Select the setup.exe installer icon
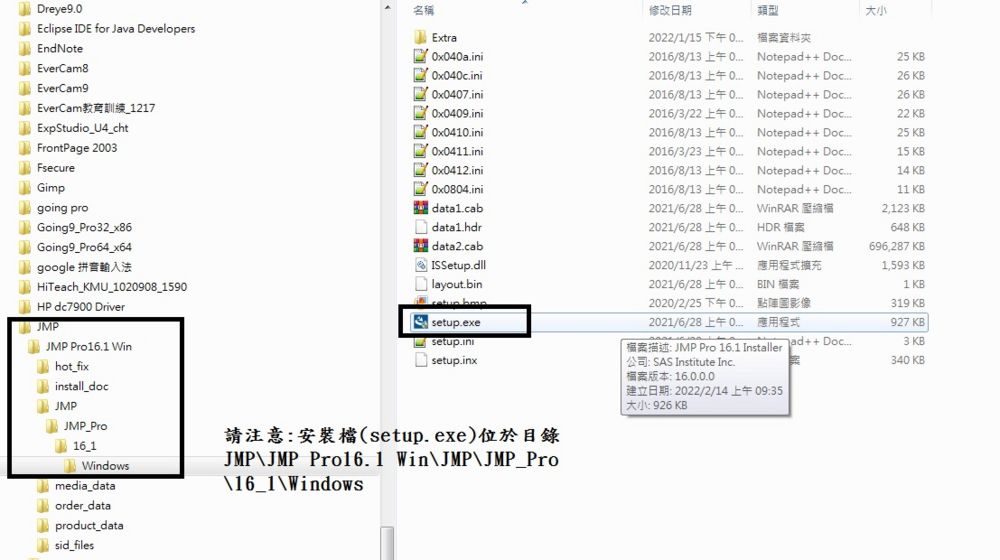The width and height of the screenshot is (1000, 560). tap(420, 322)
